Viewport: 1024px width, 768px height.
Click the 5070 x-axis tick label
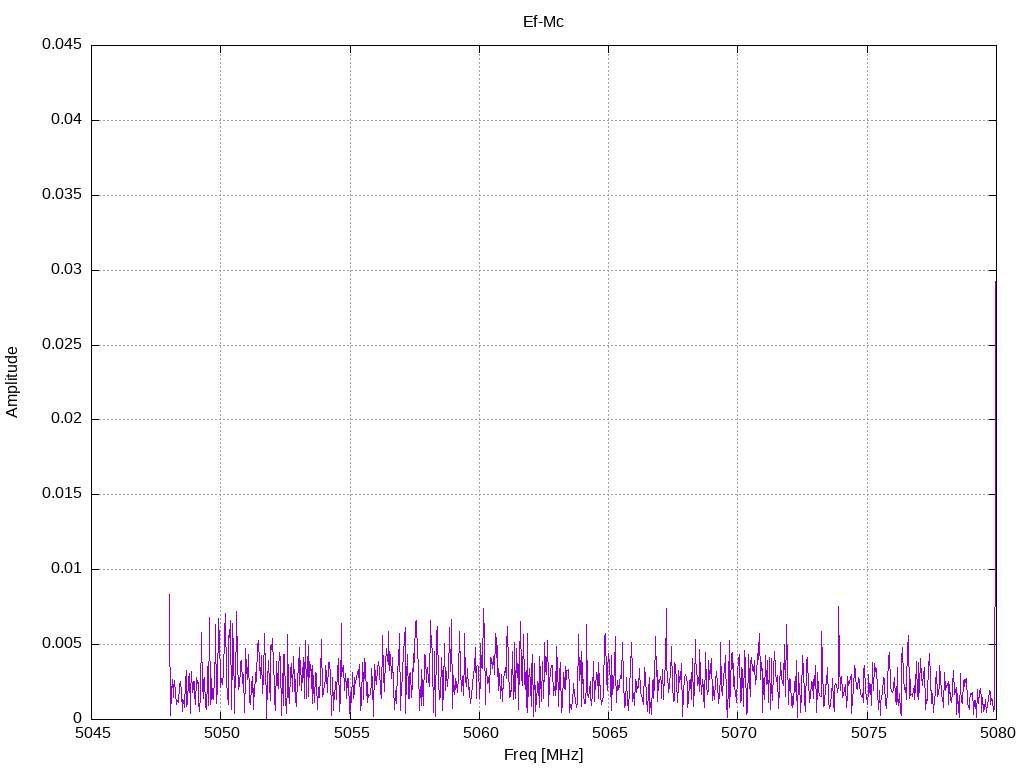pyautogui.click(x=737, y=734)
